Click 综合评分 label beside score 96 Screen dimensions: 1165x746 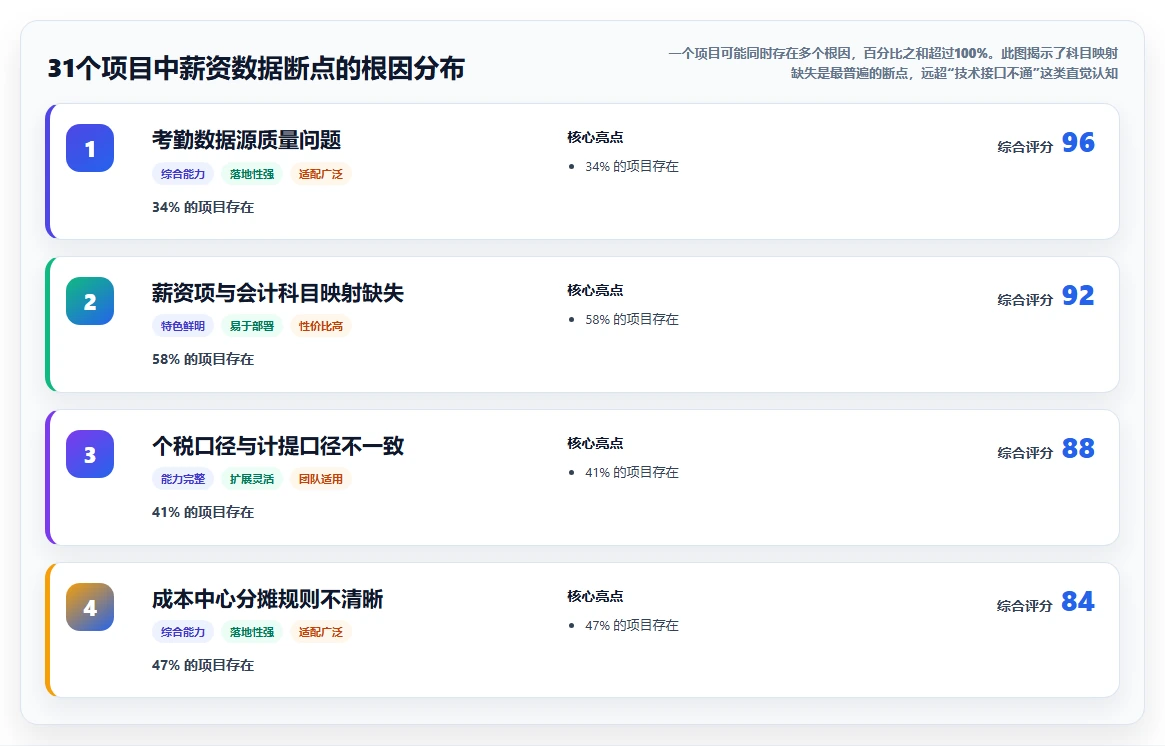[x=1025, y=147]
